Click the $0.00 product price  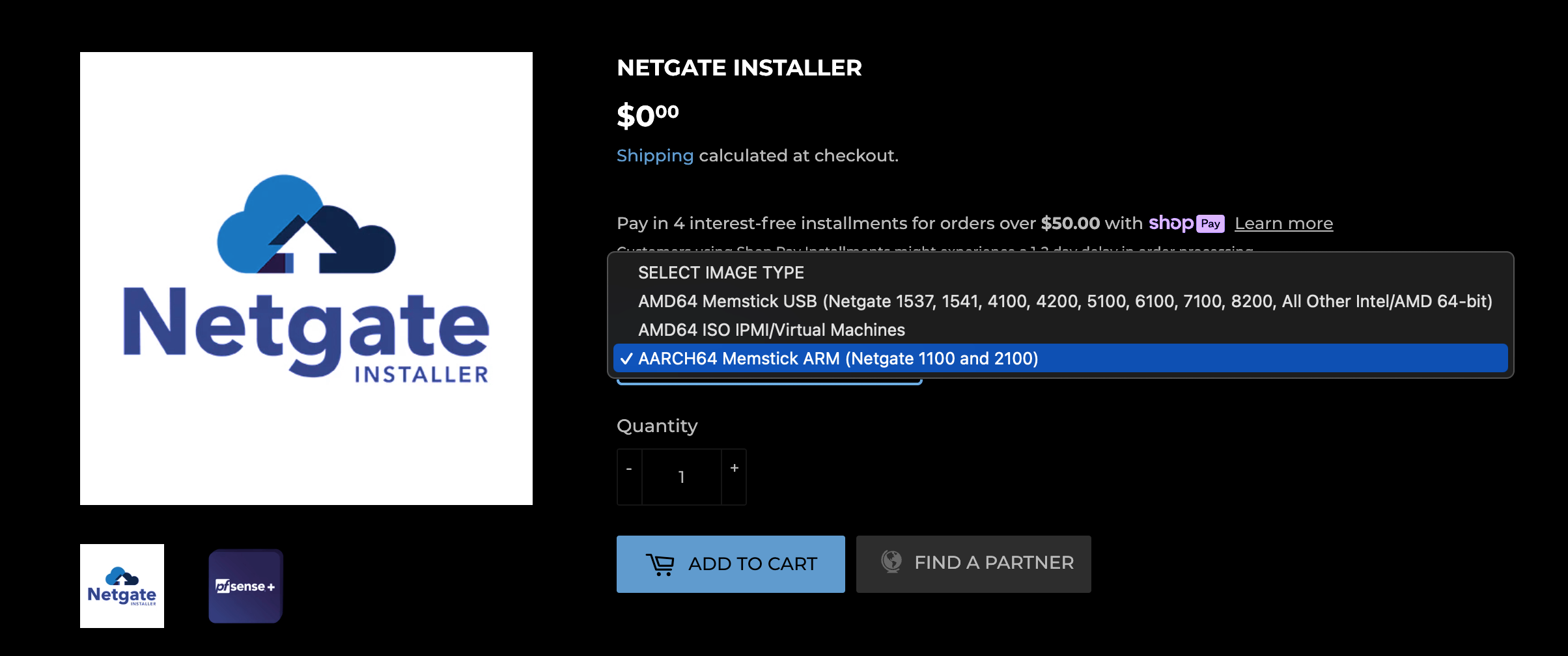pos(648,116)
